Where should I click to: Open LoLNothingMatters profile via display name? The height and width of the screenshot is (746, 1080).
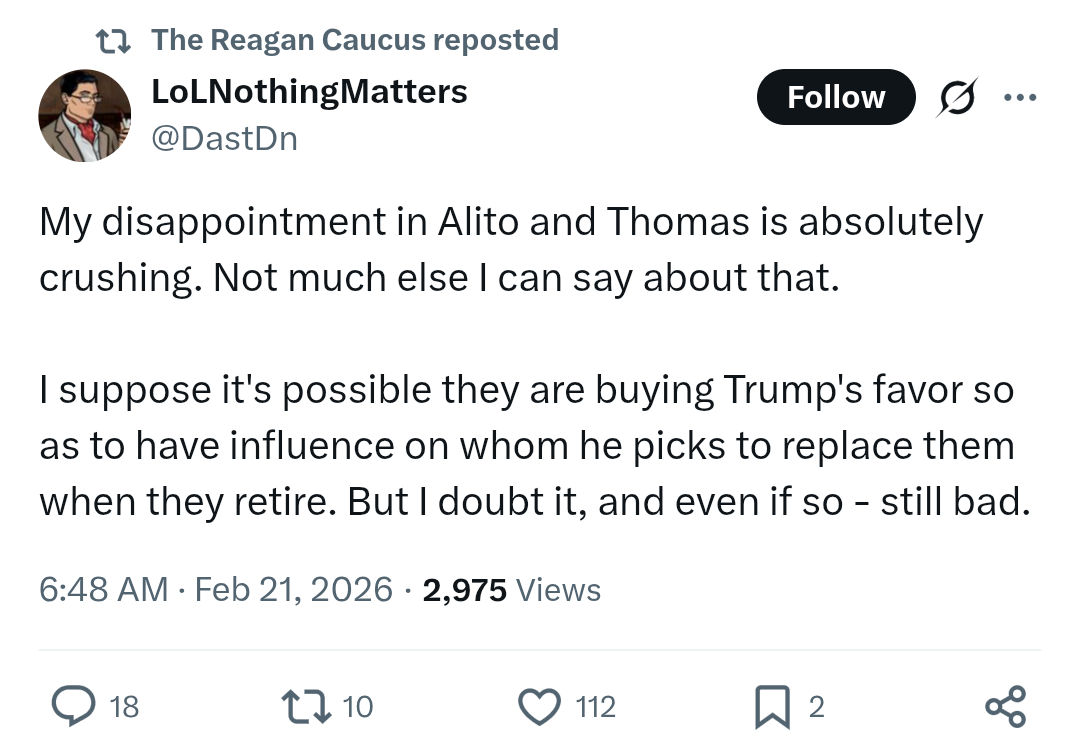coord(309,92)
